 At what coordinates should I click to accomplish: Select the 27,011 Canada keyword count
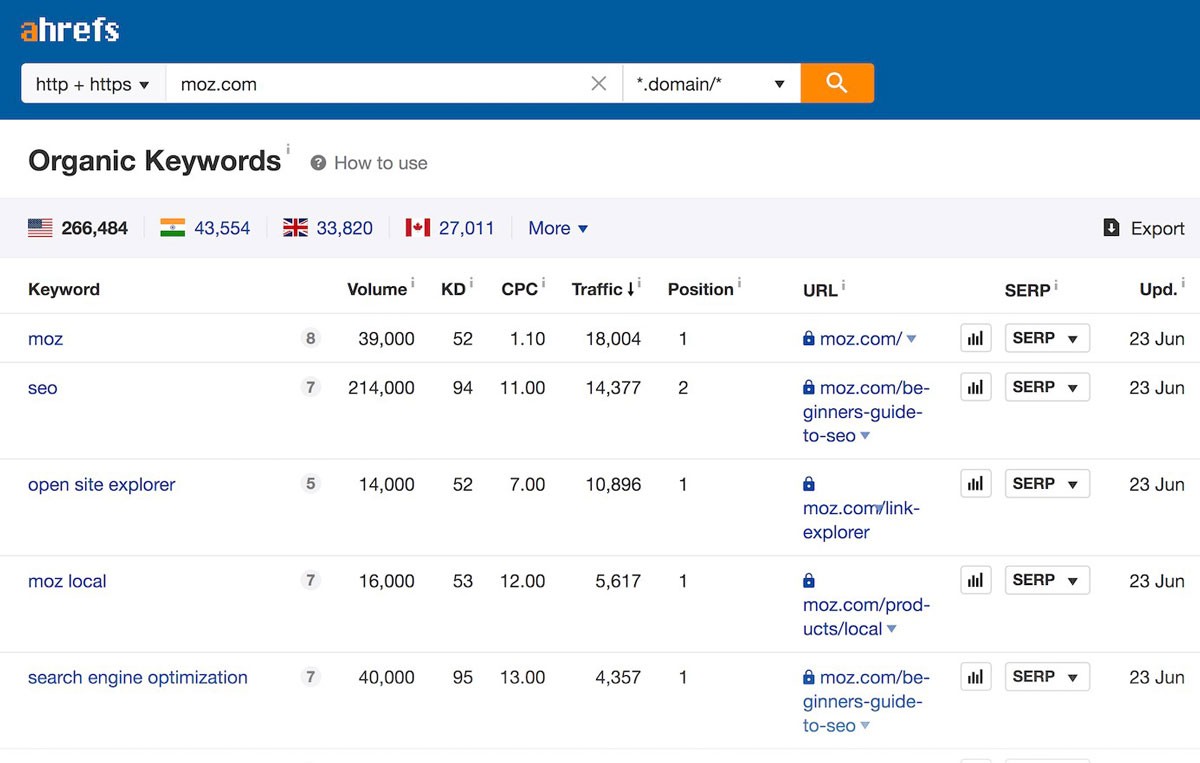467,228
